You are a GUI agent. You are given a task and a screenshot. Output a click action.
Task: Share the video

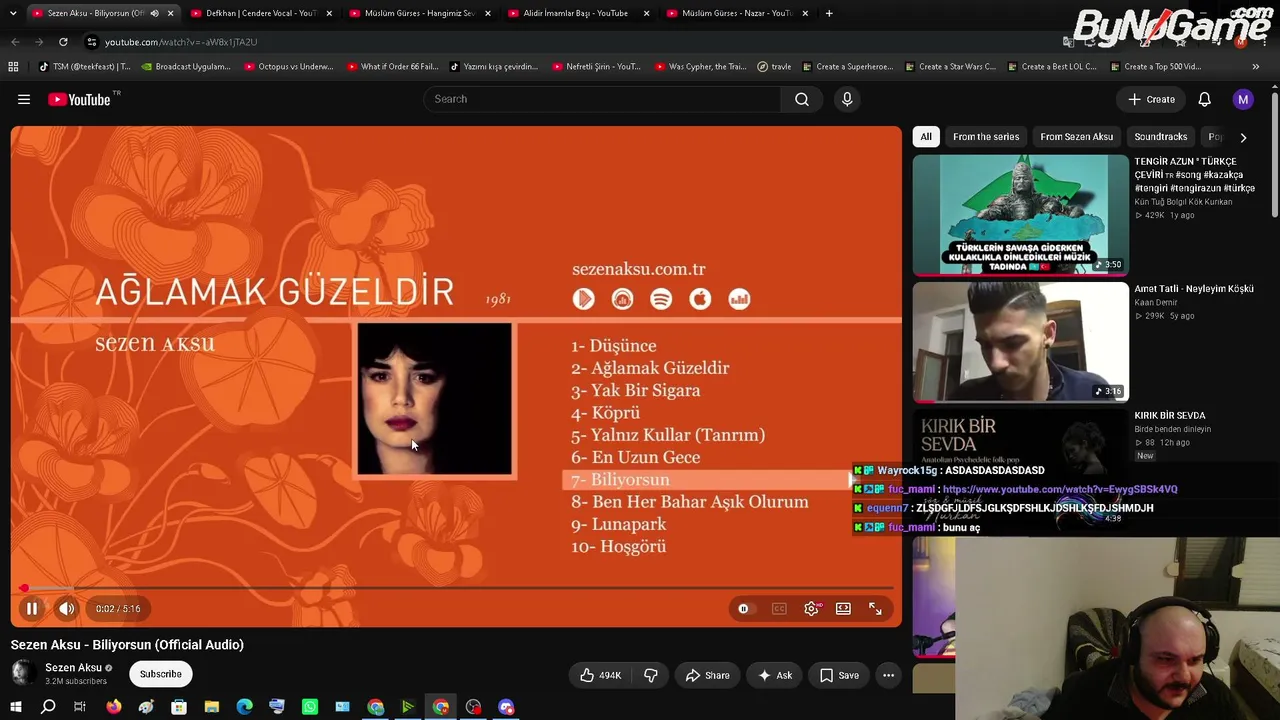[x=707, y=675]
